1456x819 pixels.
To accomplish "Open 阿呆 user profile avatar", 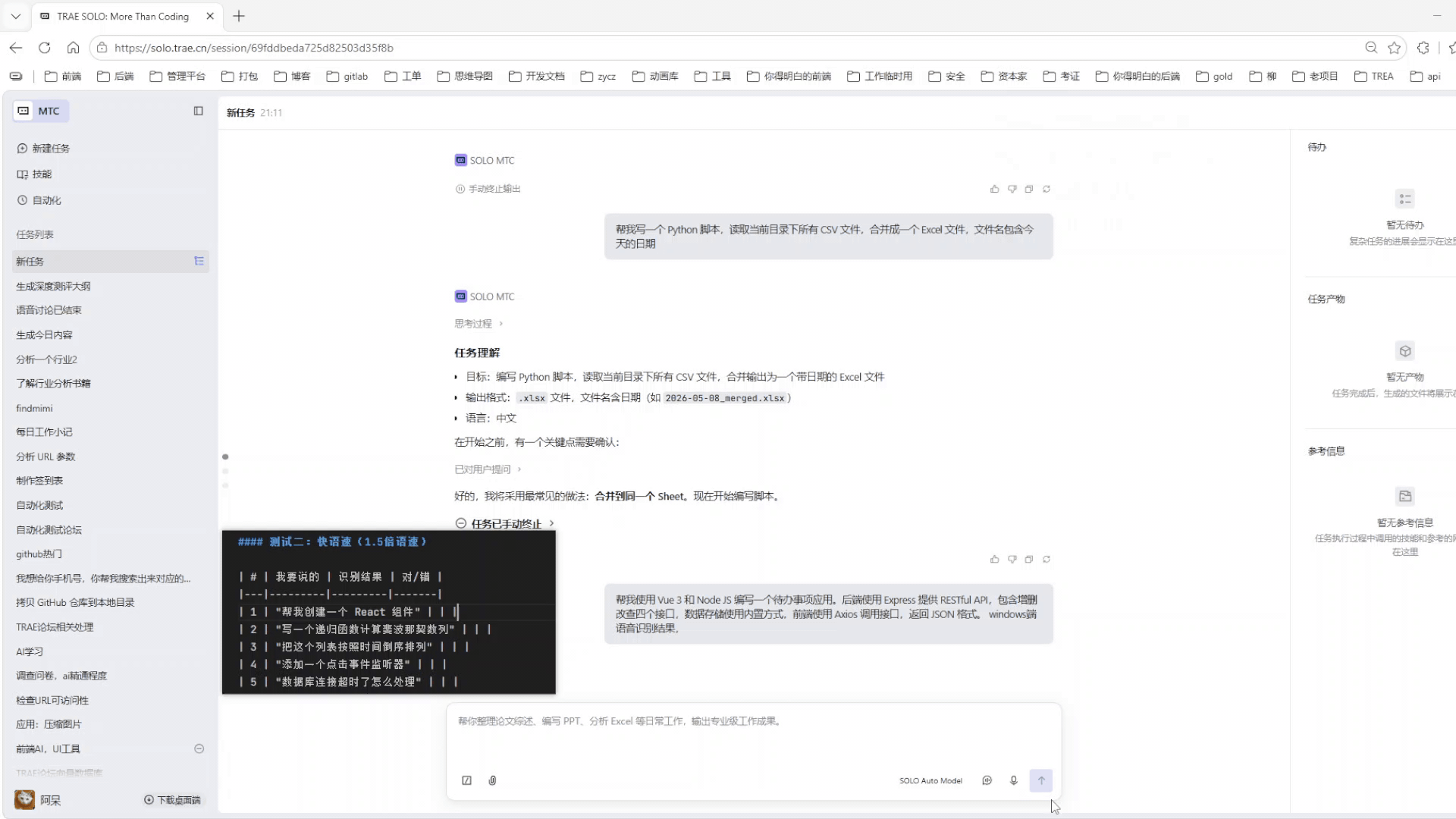I will tap(24, 799).
